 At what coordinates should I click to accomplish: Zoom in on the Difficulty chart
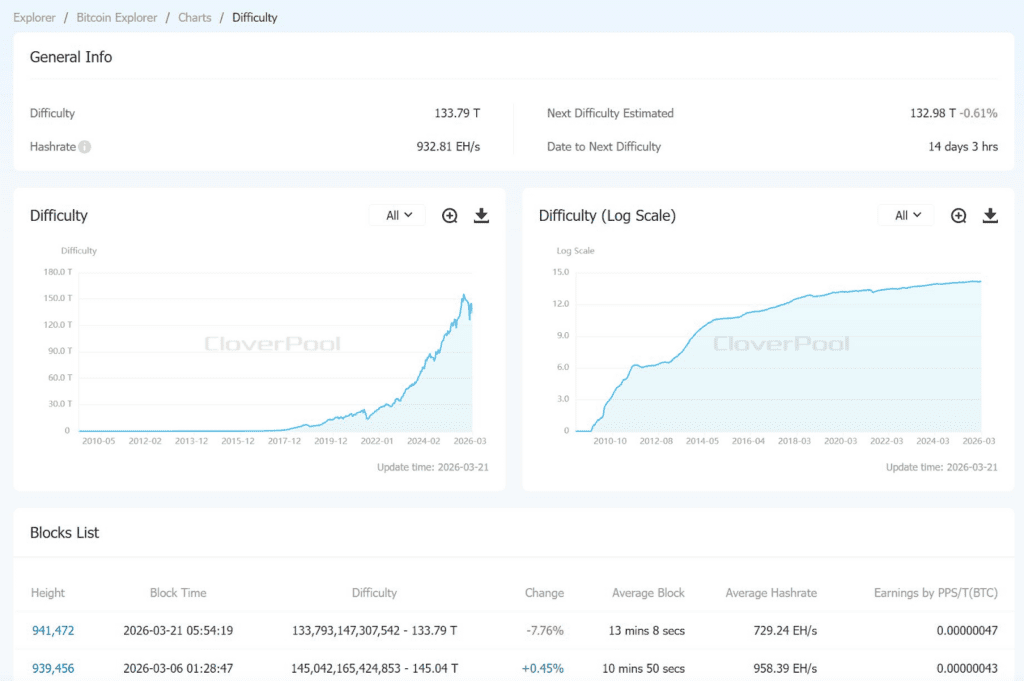(x=450, y=216)
